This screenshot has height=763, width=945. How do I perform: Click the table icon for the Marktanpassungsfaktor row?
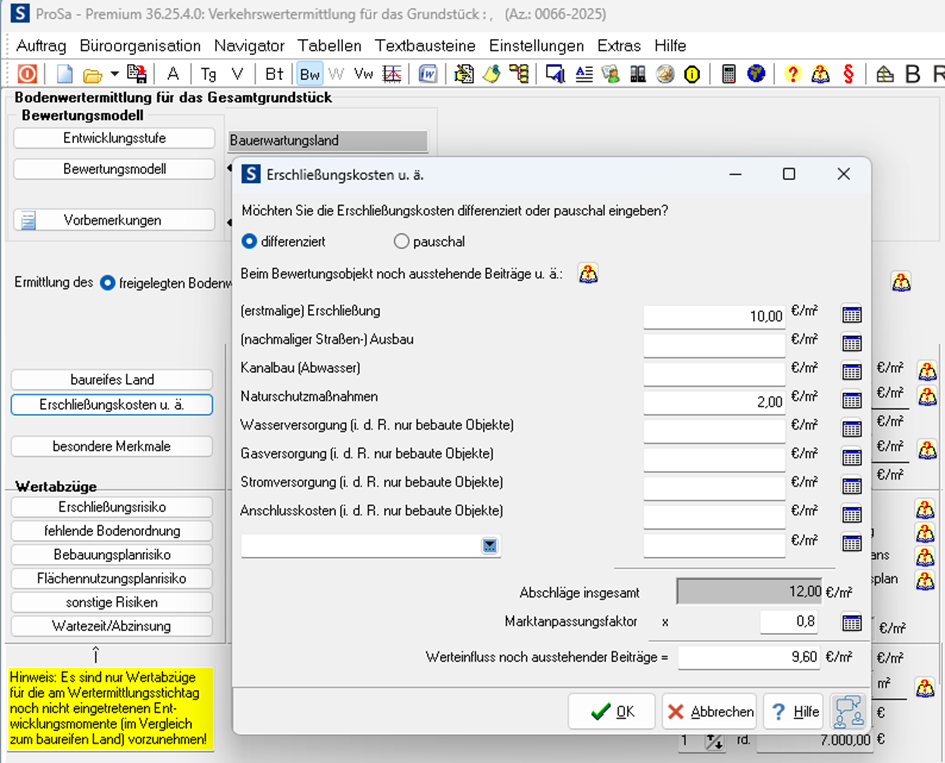[851, 622]
